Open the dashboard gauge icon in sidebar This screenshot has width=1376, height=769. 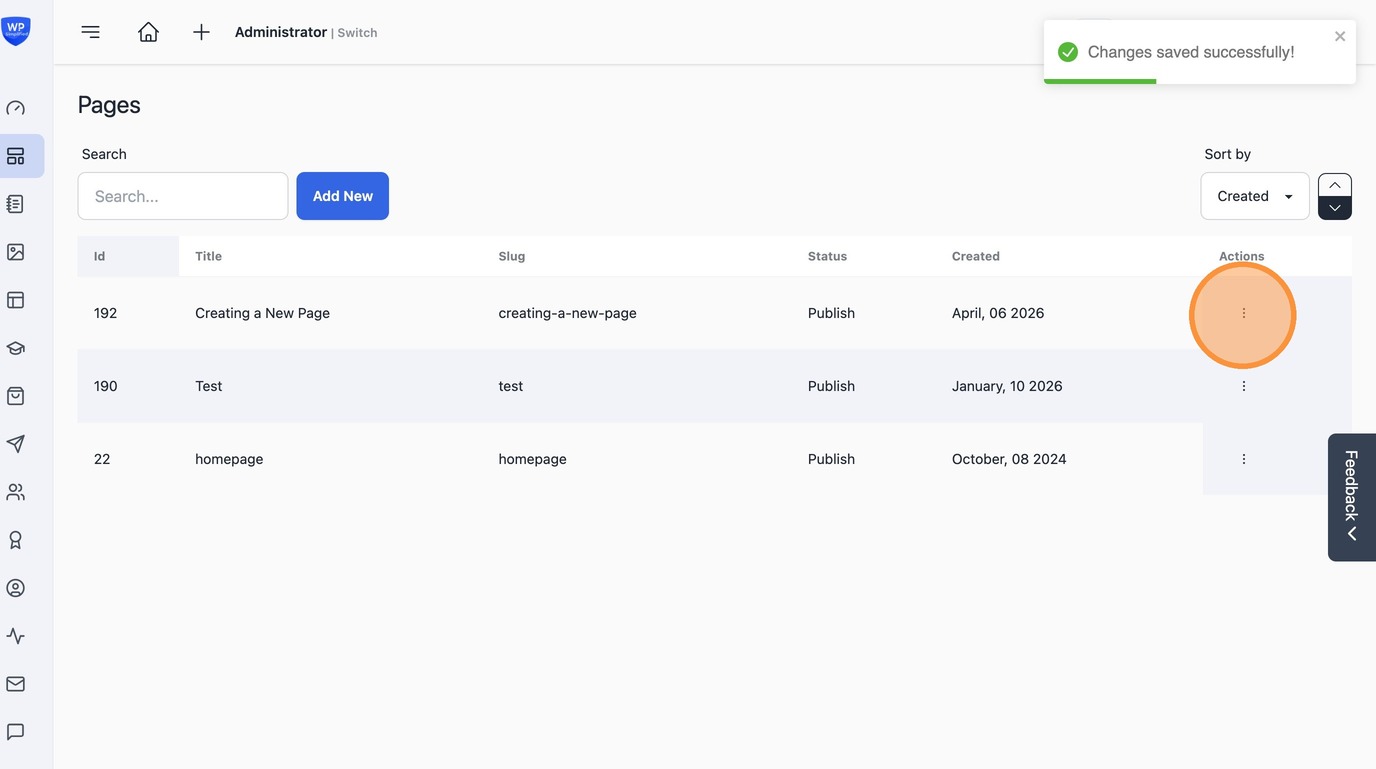[16, 108]
